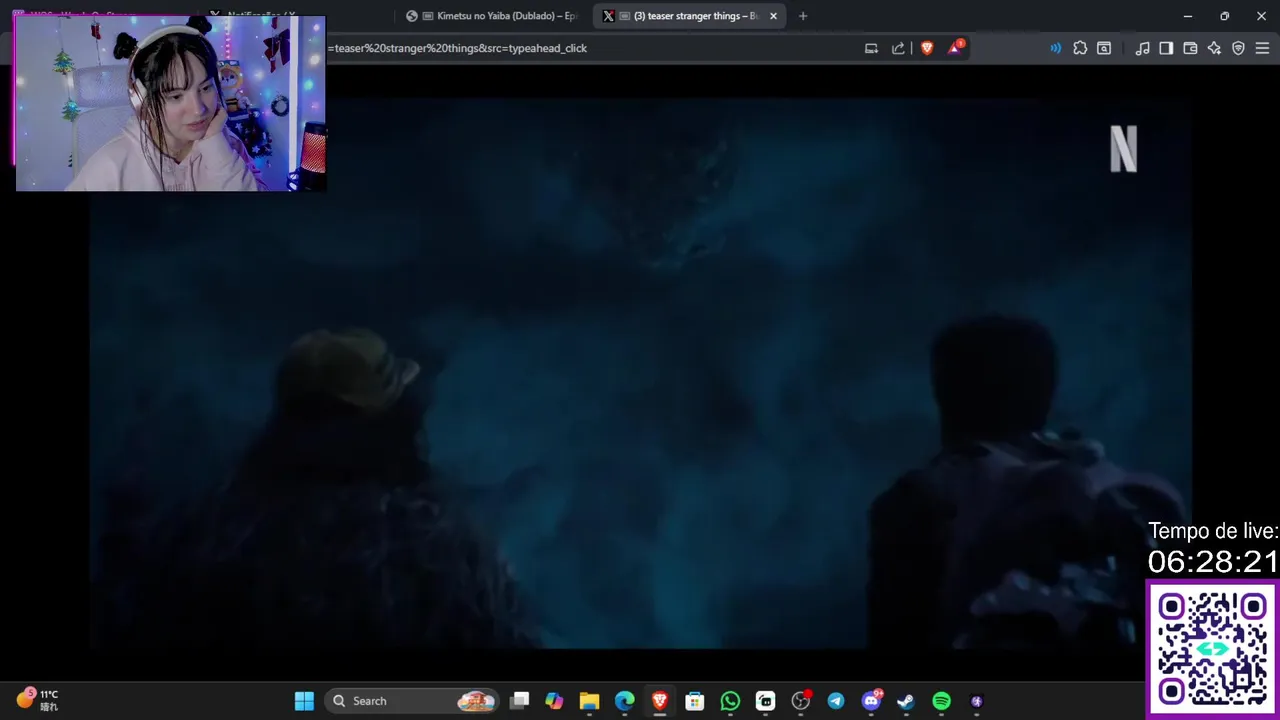
Task: Click the Brave browser taskbar icon
Action: (660, 701)
